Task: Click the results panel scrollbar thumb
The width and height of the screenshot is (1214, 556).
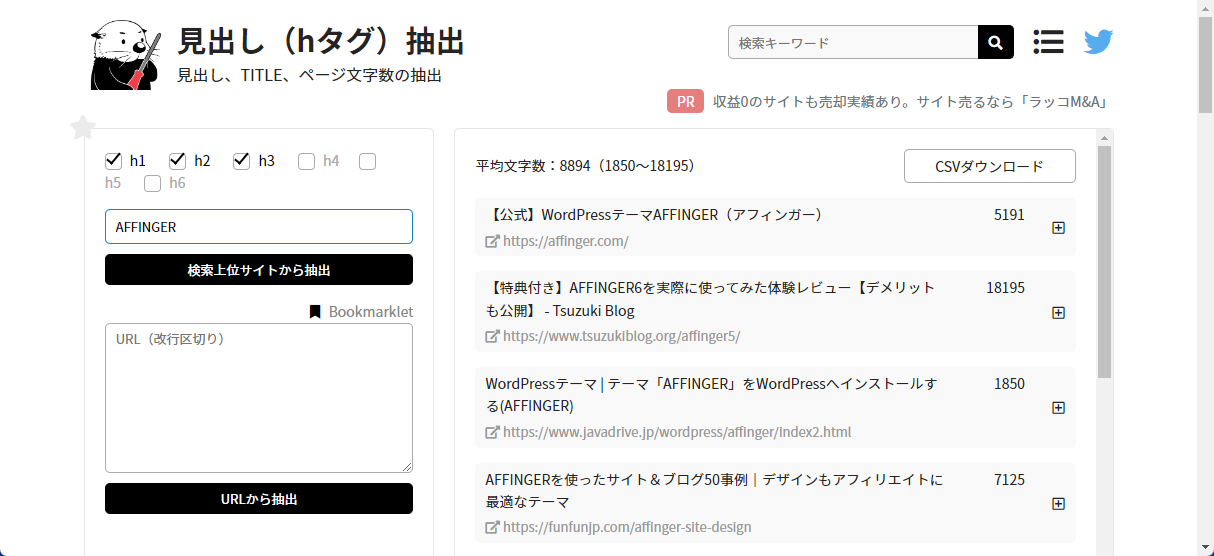Action: click(x=1104, y=262)
